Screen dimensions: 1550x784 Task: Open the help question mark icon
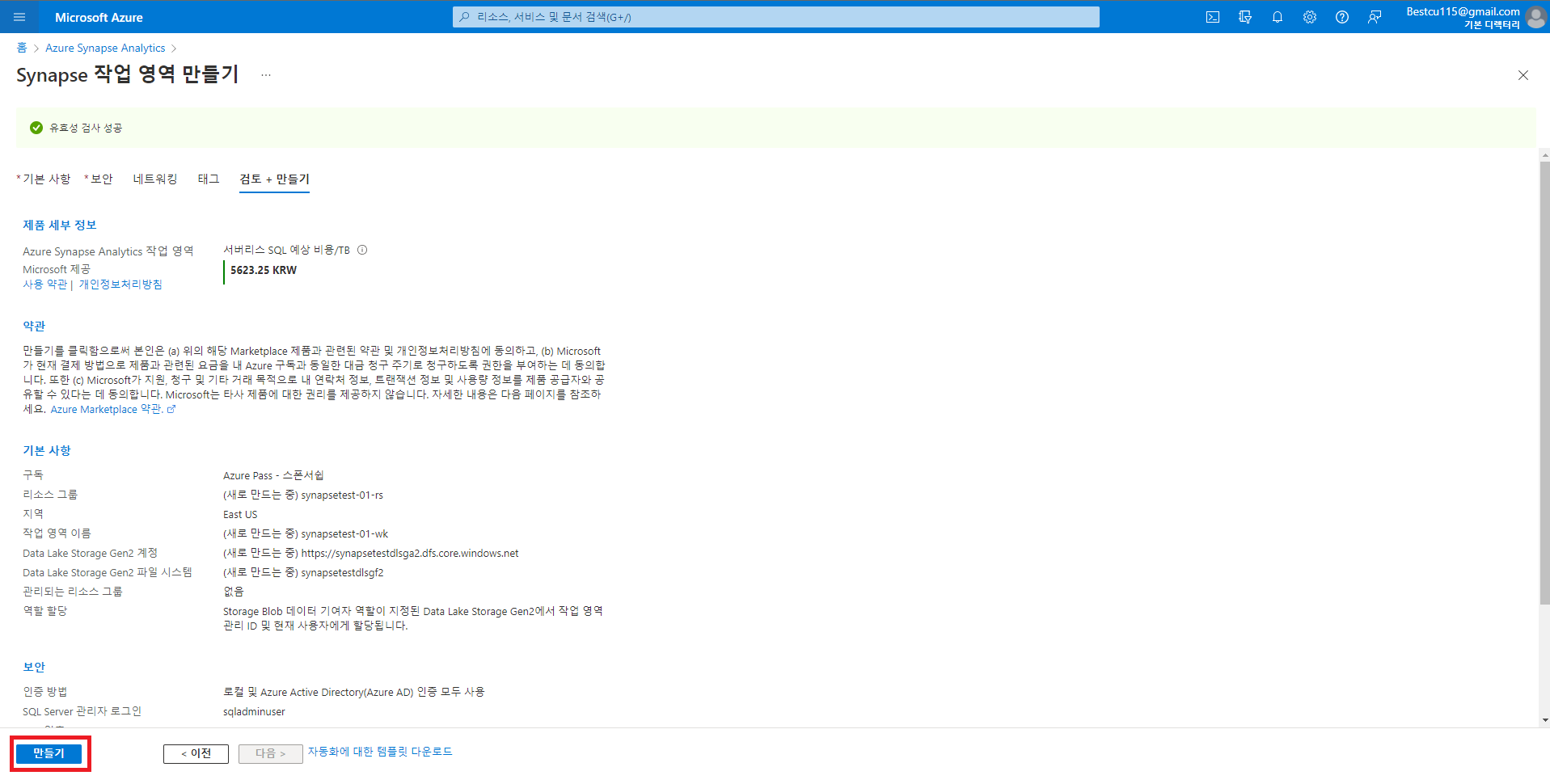click(1342, 17)
